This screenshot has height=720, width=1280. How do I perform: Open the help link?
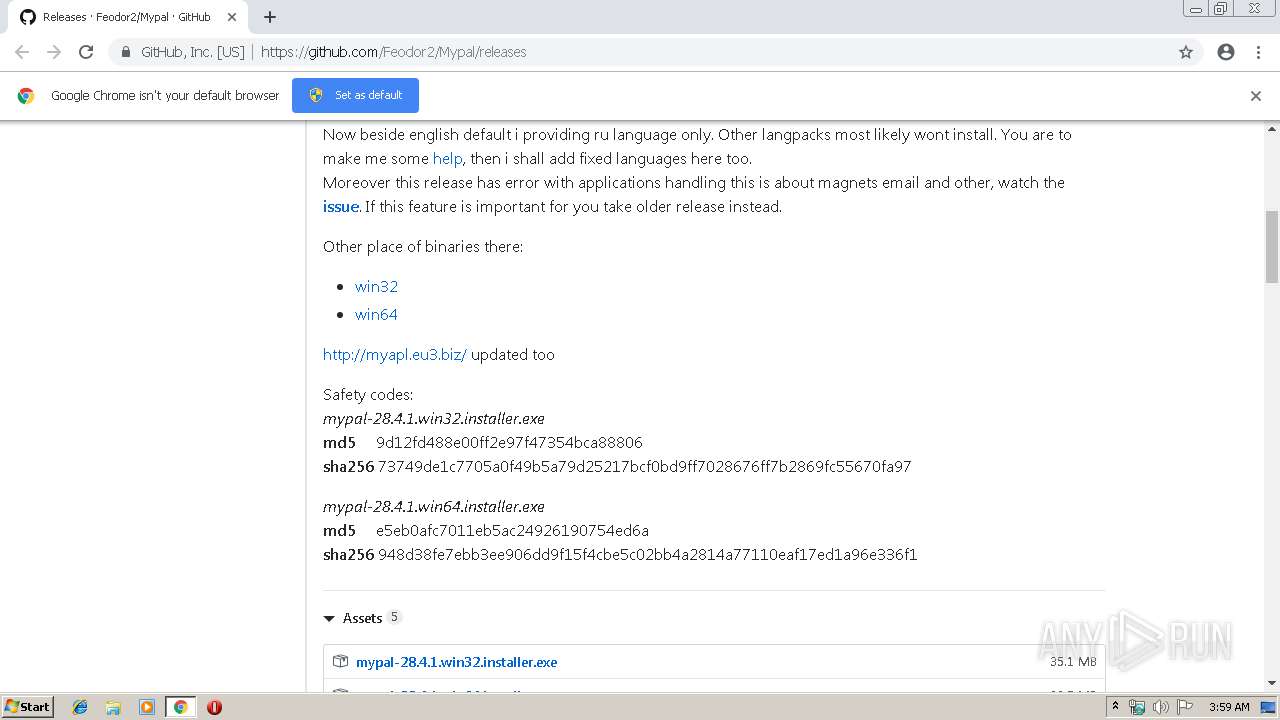click(x=447, y=158)
